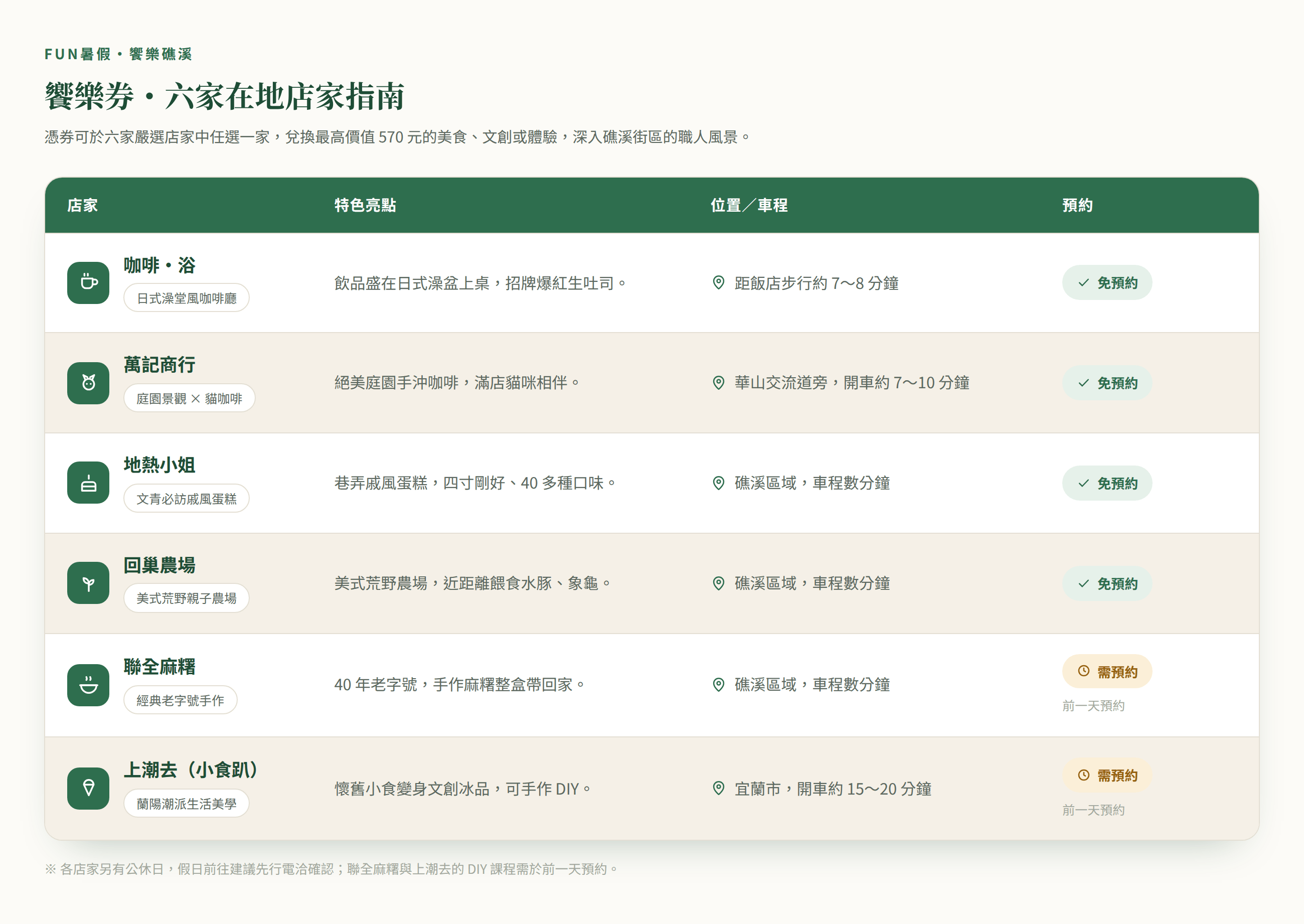Click the location pin beside 華山交流道旁

point(719,383)
